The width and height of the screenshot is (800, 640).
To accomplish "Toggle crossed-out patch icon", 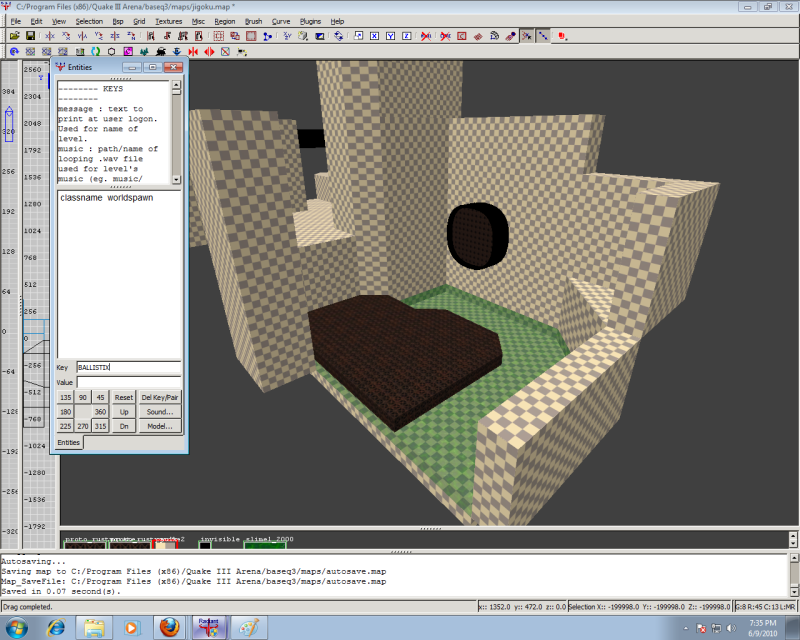I will (x=426, y=36).
